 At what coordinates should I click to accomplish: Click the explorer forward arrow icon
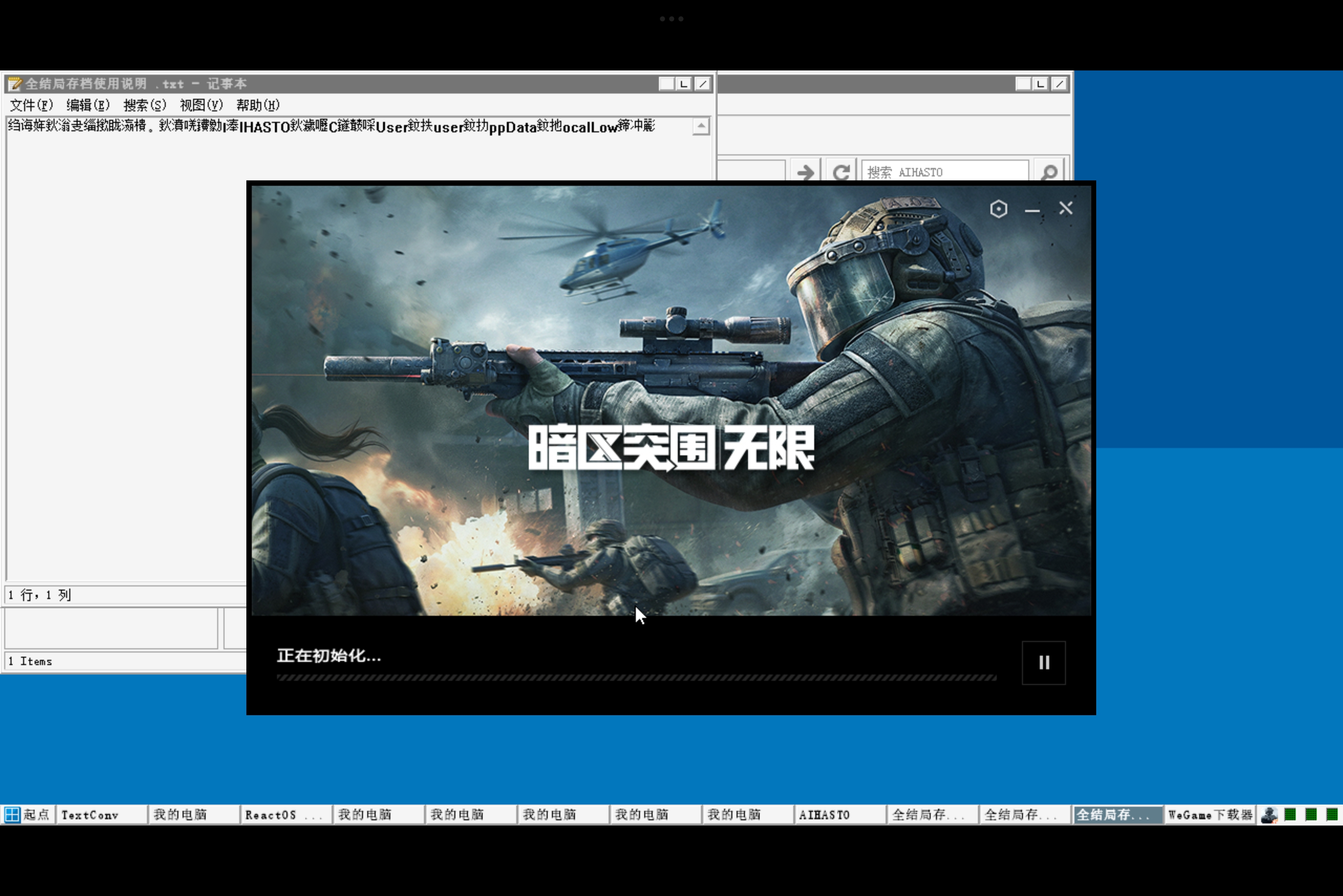(805, 172)
